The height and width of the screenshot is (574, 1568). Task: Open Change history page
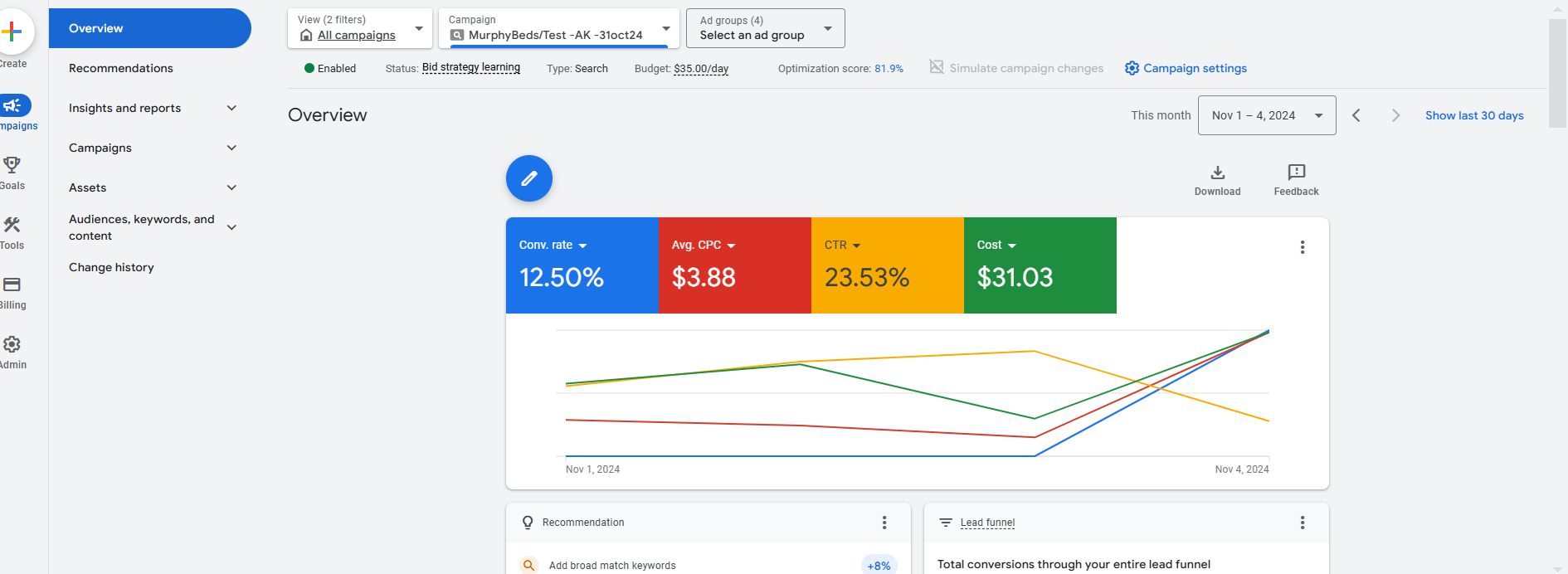pos(111,267)
